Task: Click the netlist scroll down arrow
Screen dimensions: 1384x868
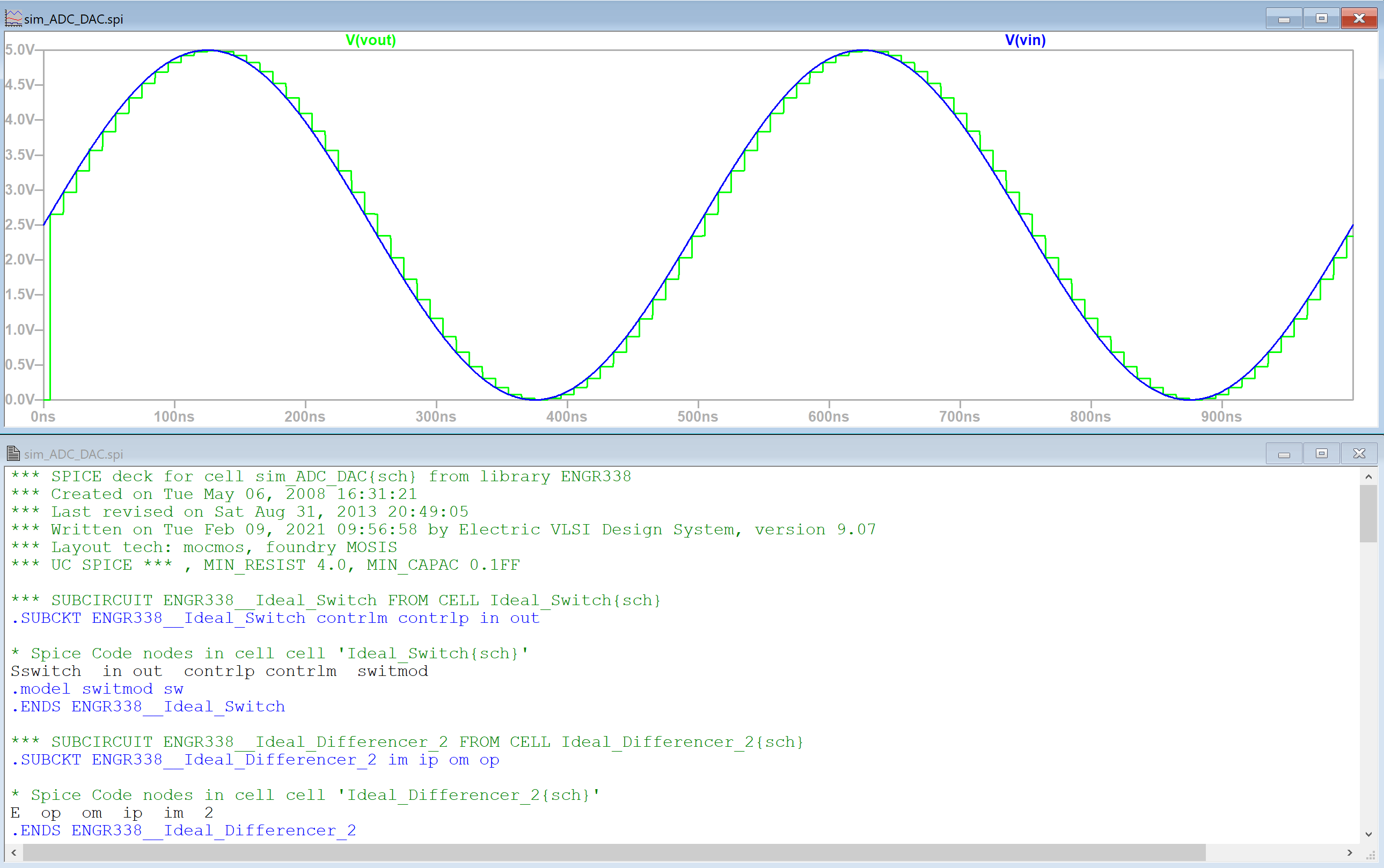Action: (x=1368, y=834)
